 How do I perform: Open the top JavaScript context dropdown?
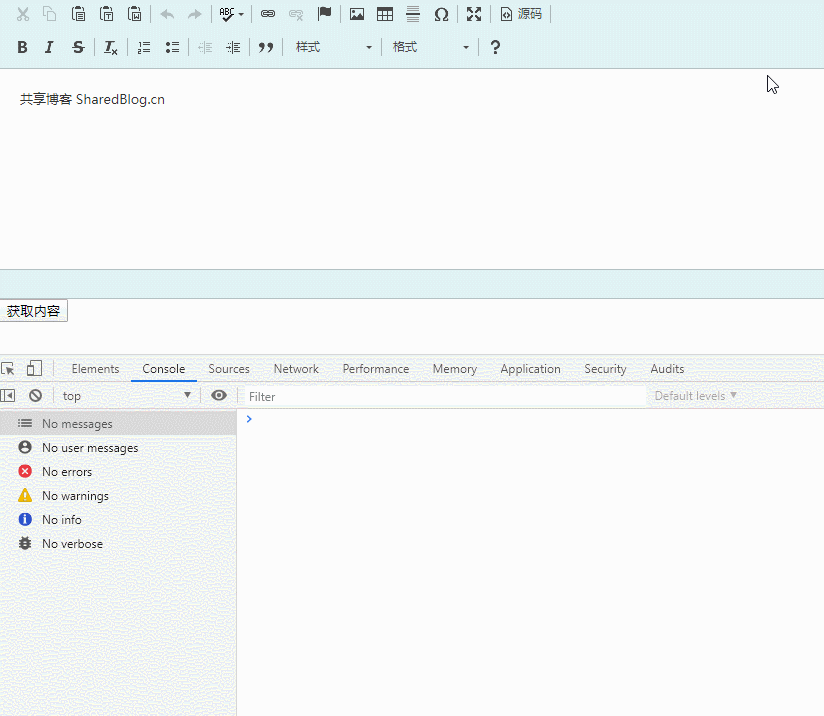[x=126, y=396]
